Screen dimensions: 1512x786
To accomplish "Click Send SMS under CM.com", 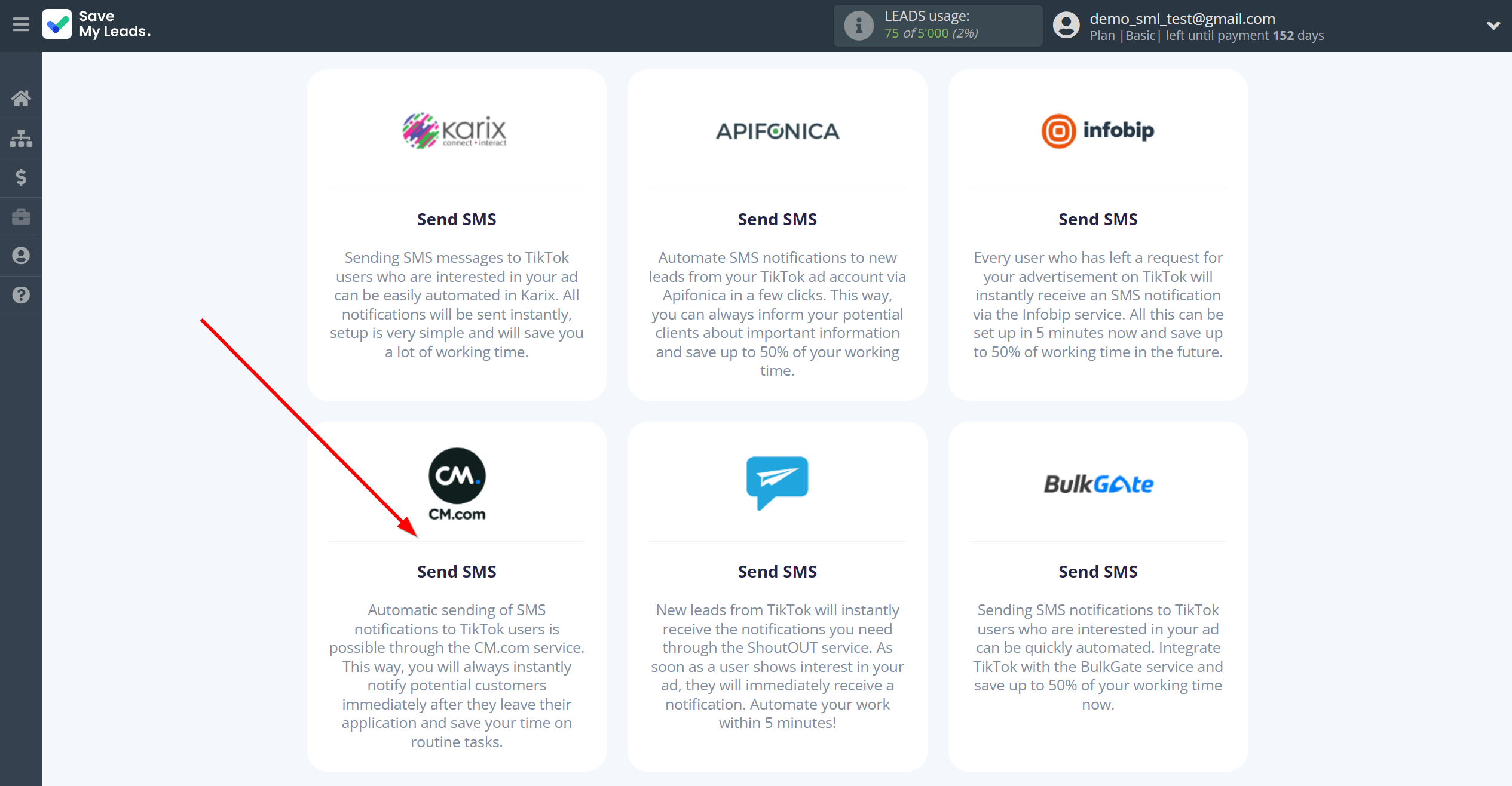I will 457,572.
